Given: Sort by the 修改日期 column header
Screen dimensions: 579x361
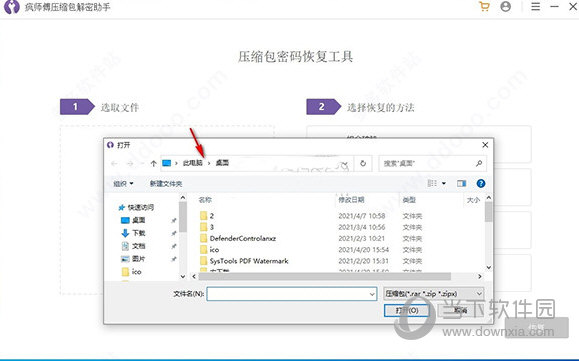Looking at the screenshot, I should [352, 200].
